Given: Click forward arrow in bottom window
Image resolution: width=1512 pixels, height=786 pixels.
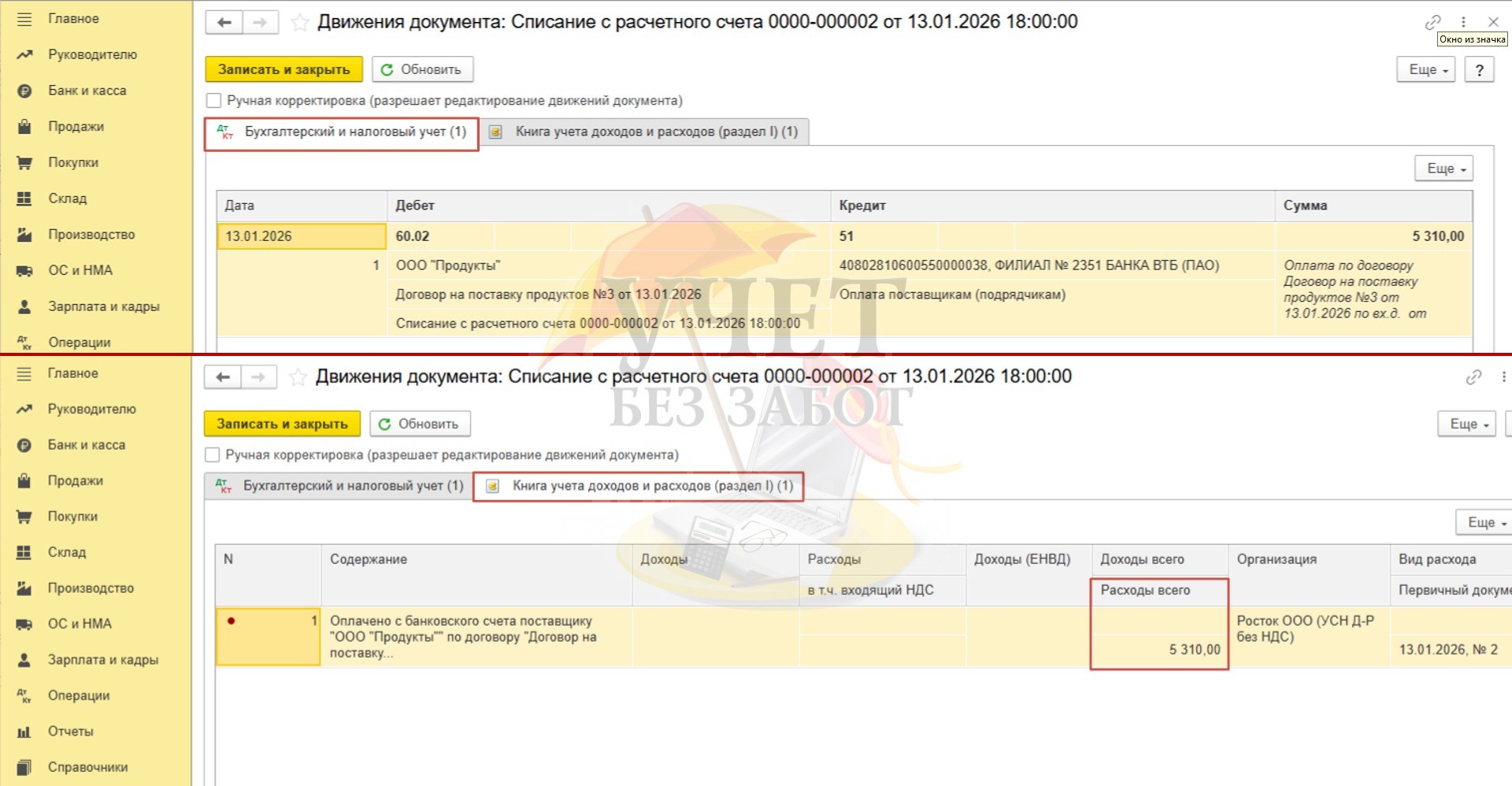Looking at the screenshot, I should point(258,377).
